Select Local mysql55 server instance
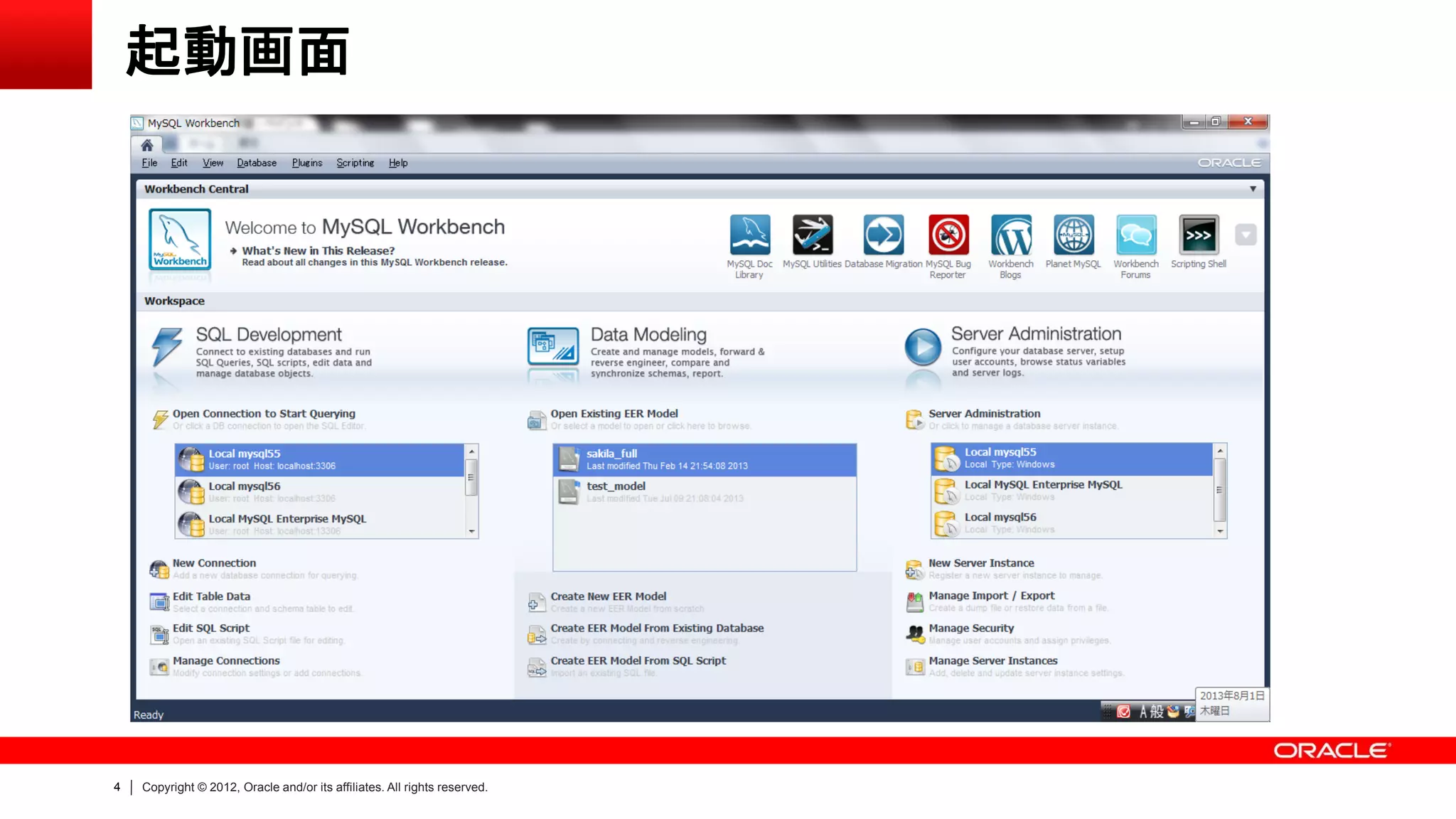1456x819 pixels. (1071, 459)
